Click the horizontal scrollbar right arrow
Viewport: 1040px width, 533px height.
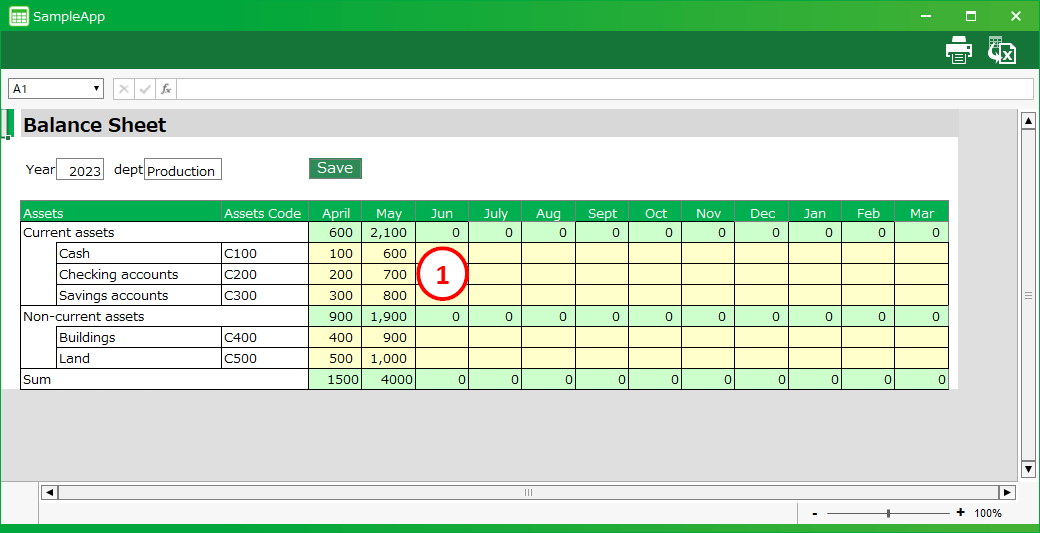[x=1007, y=492]
